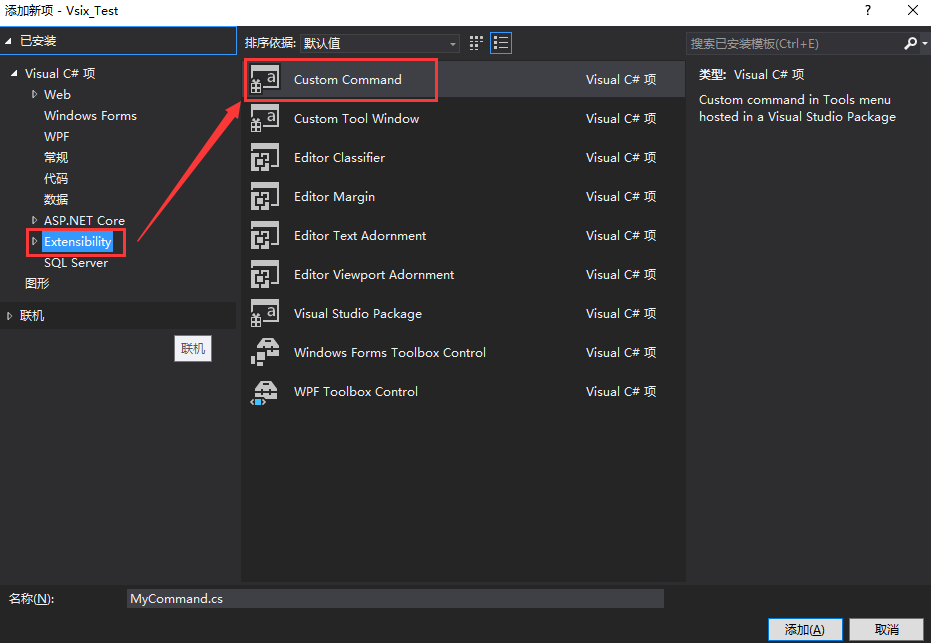931x643 pixels.
Task: Expand the Extensibility tree node
Action: tap(34, 241)
